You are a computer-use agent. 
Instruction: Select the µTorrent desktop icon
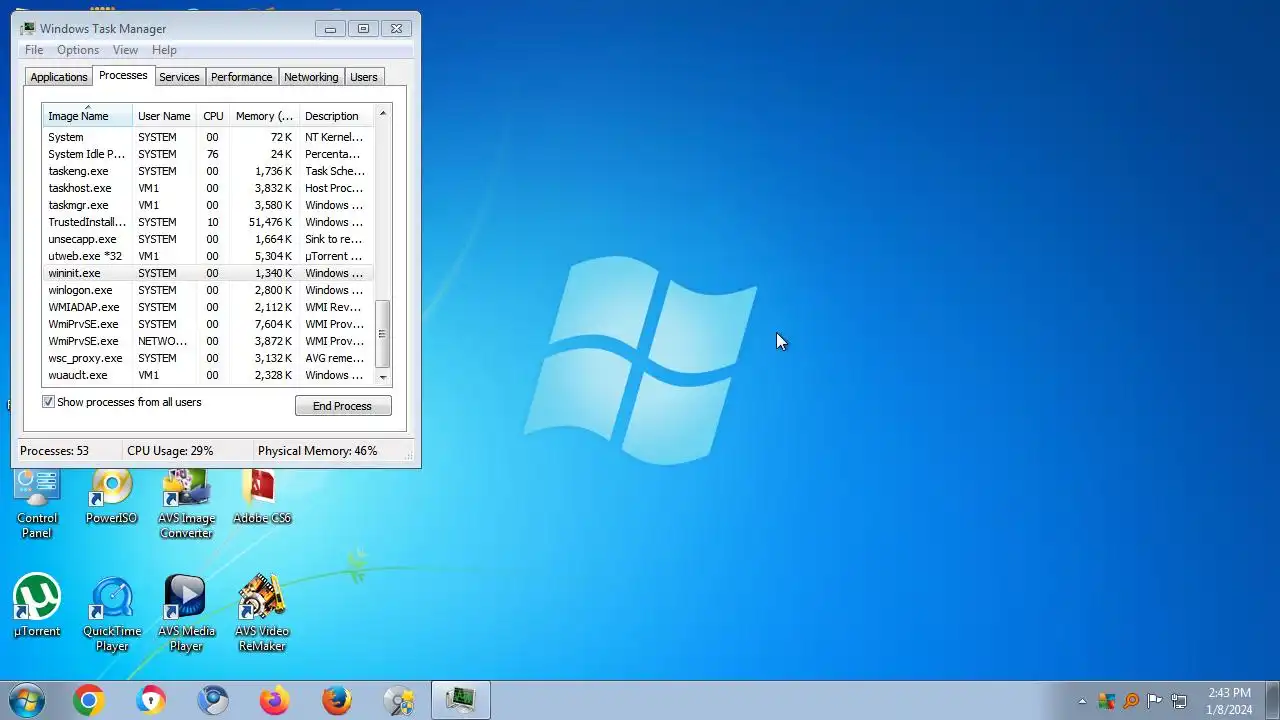[x=37, y=606]
